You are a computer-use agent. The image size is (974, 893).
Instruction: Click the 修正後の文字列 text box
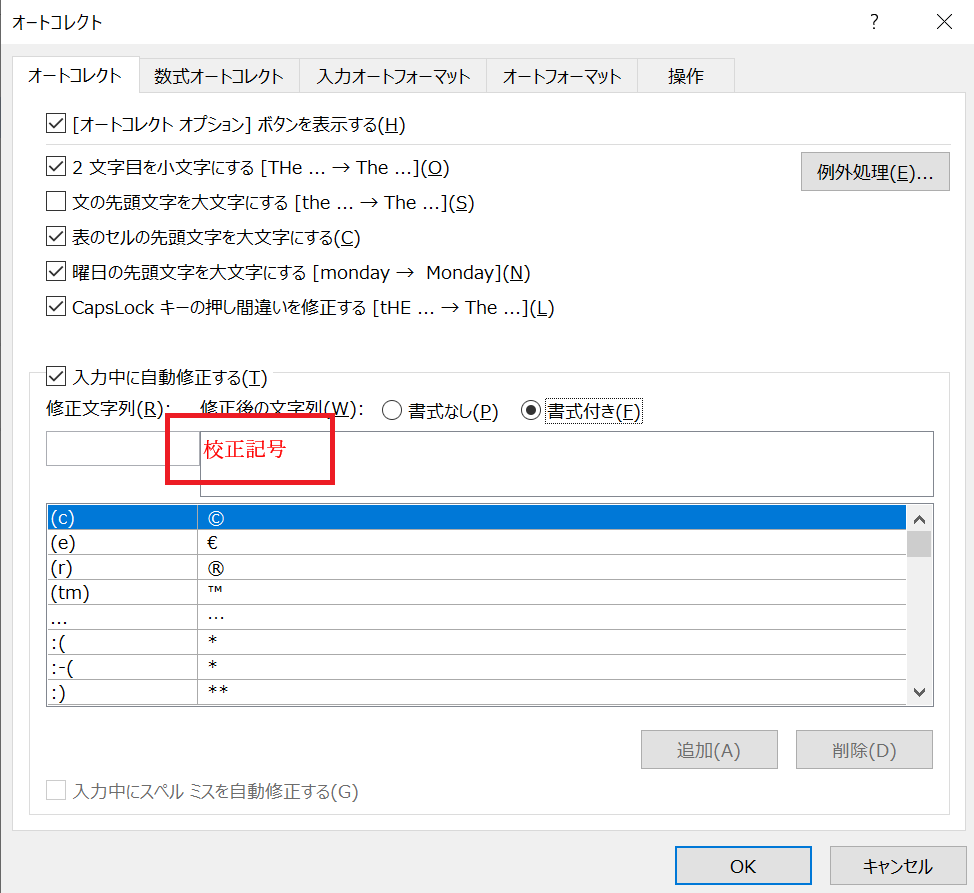click(x=567, y=464)
